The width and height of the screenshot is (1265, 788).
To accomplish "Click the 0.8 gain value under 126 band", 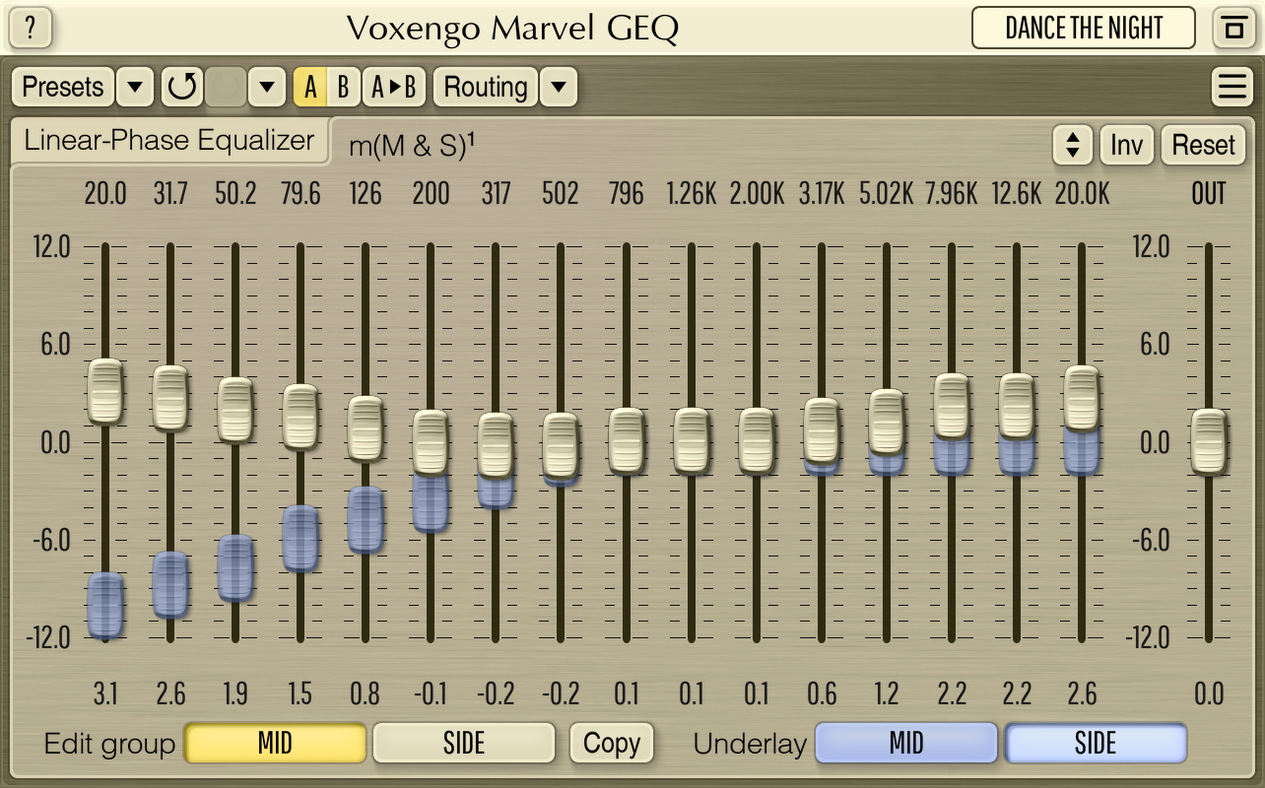I will coord(366,693).
